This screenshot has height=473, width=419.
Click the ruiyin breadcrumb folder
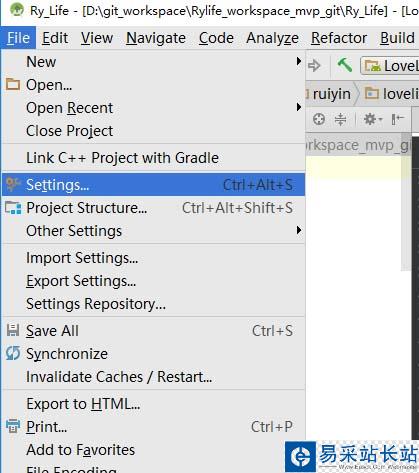pyautogui.click(x=331, y=94)
